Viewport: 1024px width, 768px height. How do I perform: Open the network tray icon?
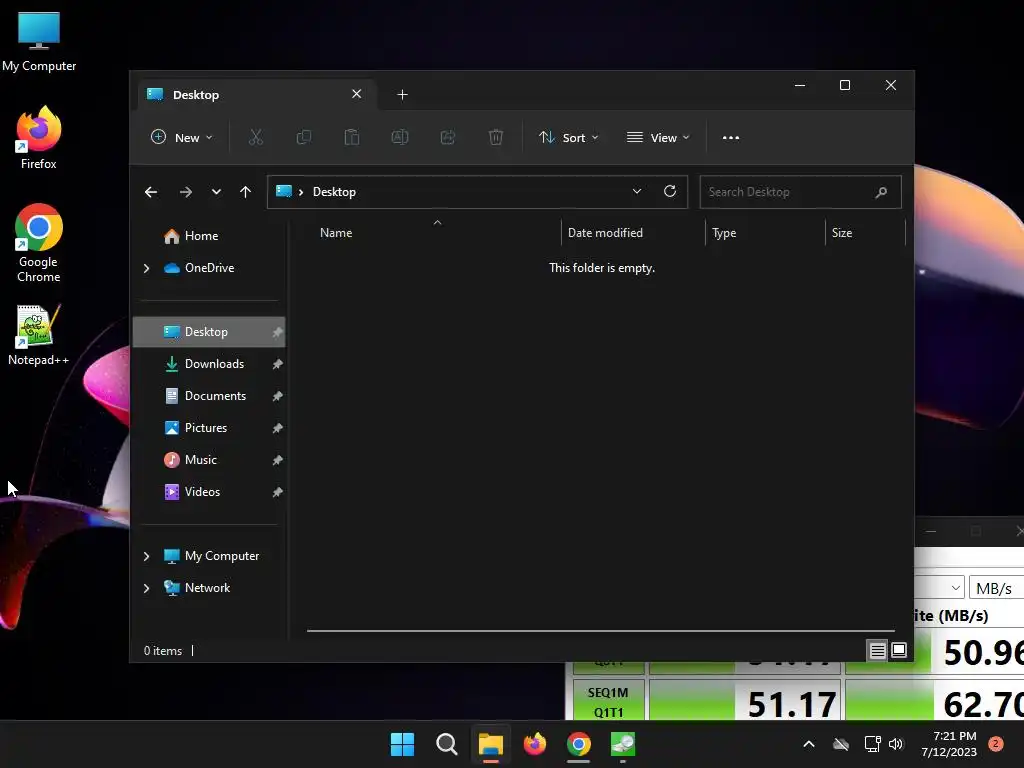click(872, 744)
